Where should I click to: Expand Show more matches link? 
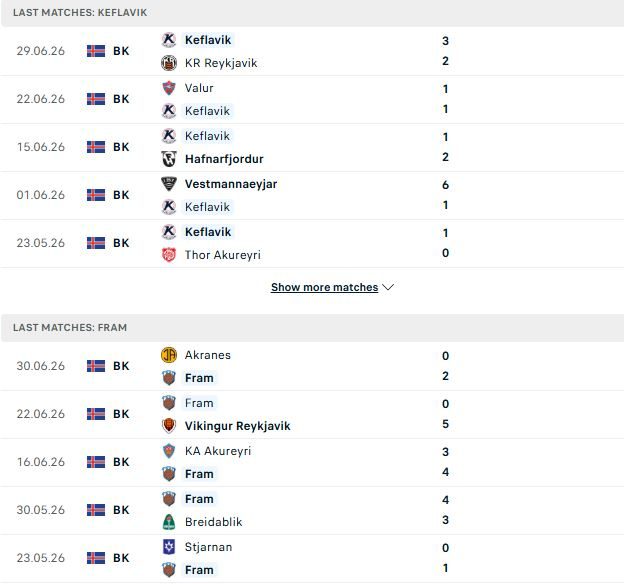[324, 287]
